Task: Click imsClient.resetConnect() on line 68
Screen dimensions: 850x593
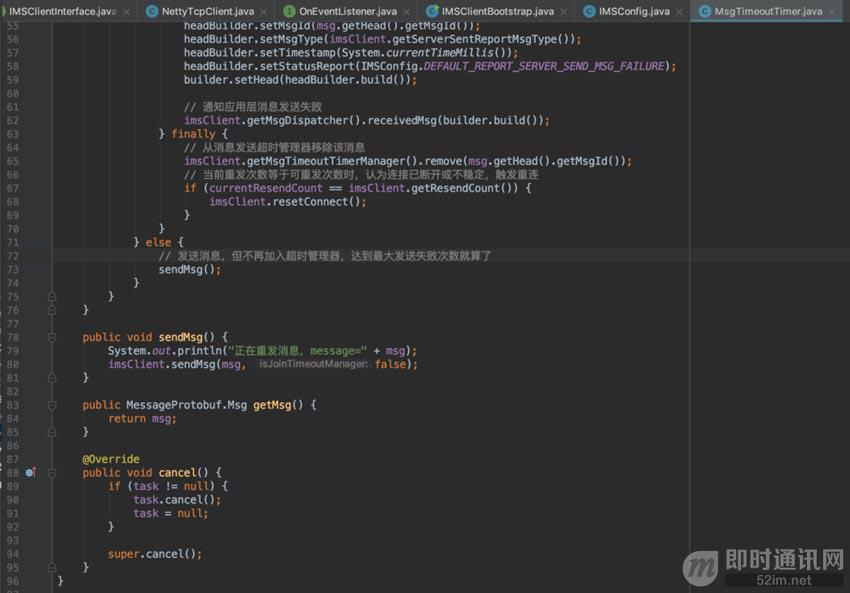Action: tap(287, 202)
